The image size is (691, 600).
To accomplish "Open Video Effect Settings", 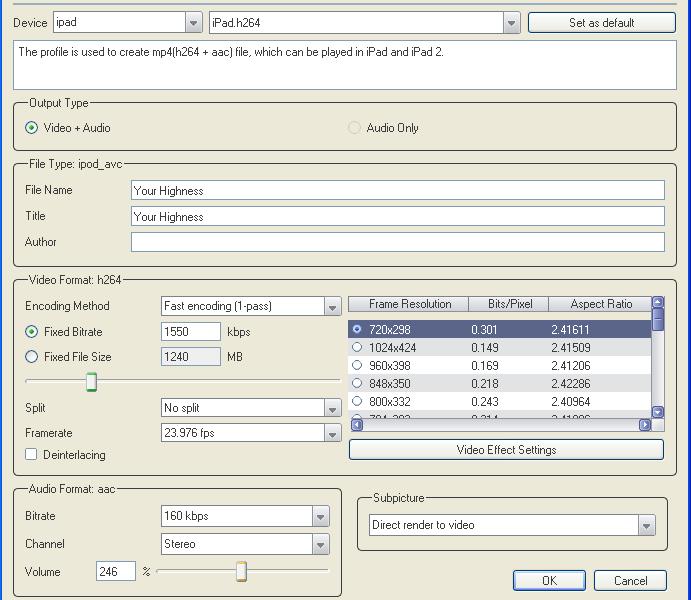I will click(x=507, y=450).
